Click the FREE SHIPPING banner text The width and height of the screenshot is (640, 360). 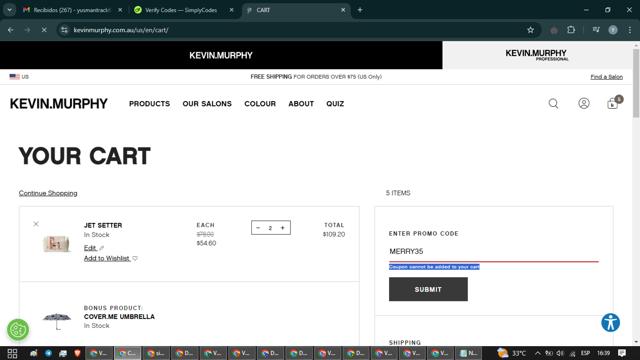tap(316, 77)
